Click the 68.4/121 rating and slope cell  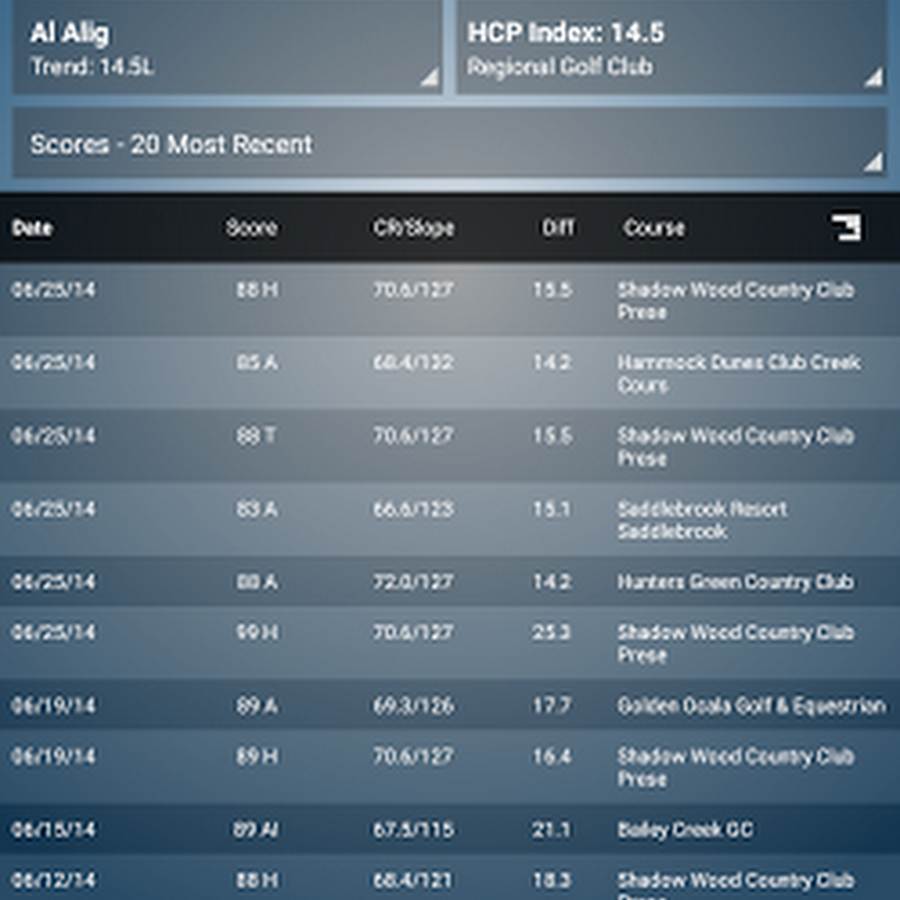tap(413, 880)
